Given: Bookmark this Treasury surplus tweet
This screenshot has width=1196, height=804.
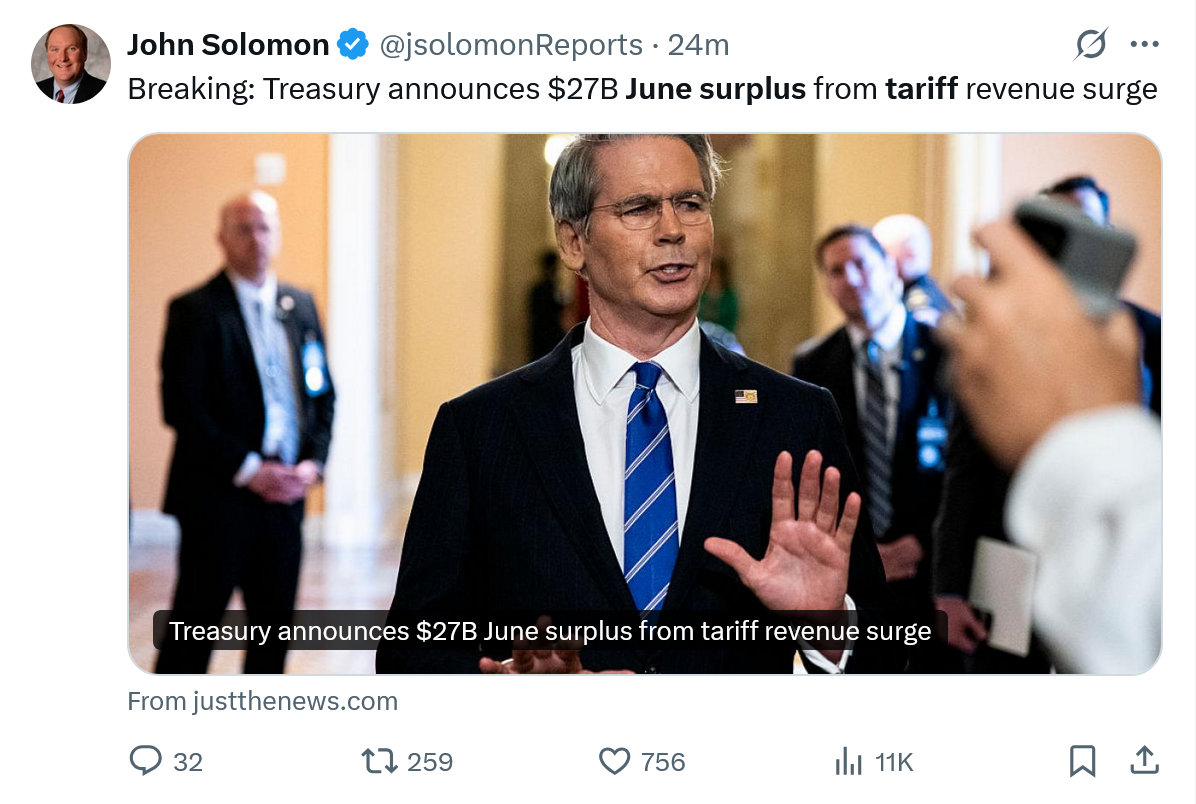Looking at the screenshot, I should pos(1082,761).
